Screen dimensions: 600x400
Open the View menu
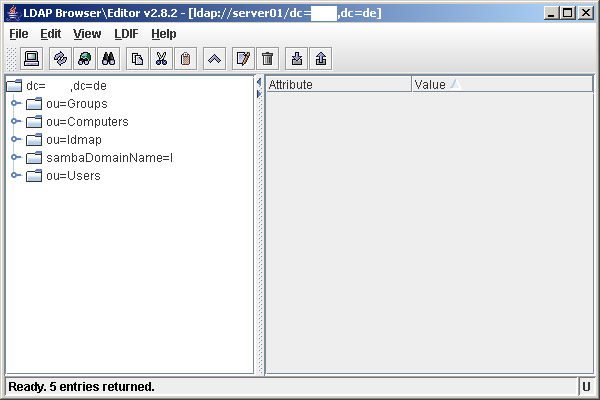[87, 34]
